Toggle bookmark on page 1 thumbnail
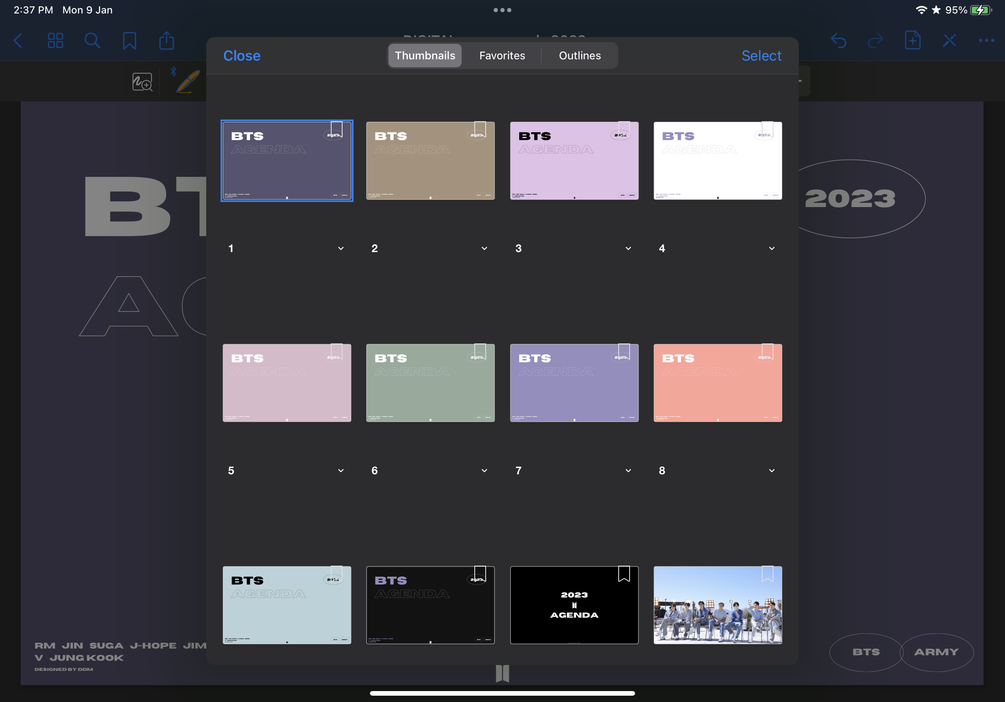The height and width of the screenshot is (702, 1005). 336,129
